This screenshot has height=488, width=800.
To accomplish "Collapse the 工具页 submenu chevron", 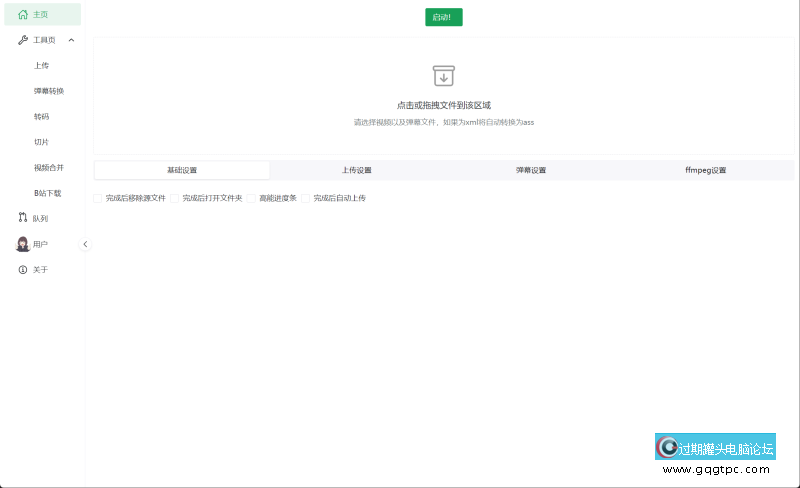I will (x=71, y=40).
